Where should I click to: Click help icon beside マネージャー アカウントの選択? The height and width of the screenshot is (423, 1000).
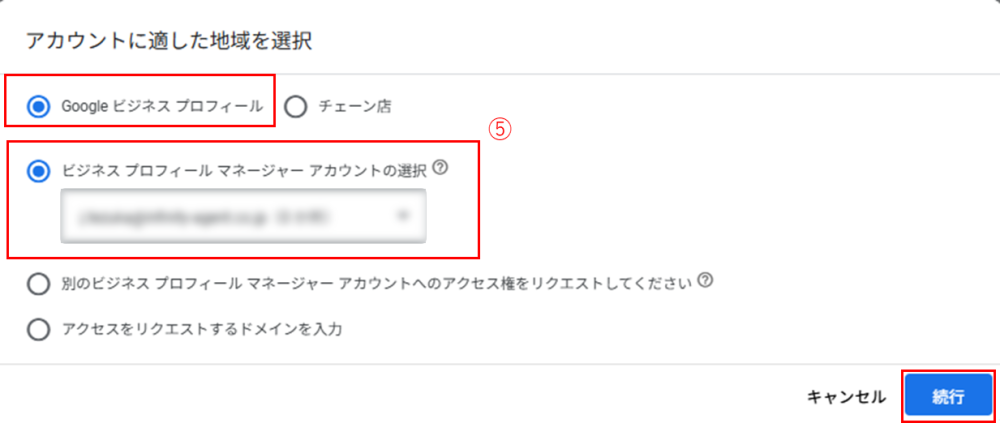440,167
